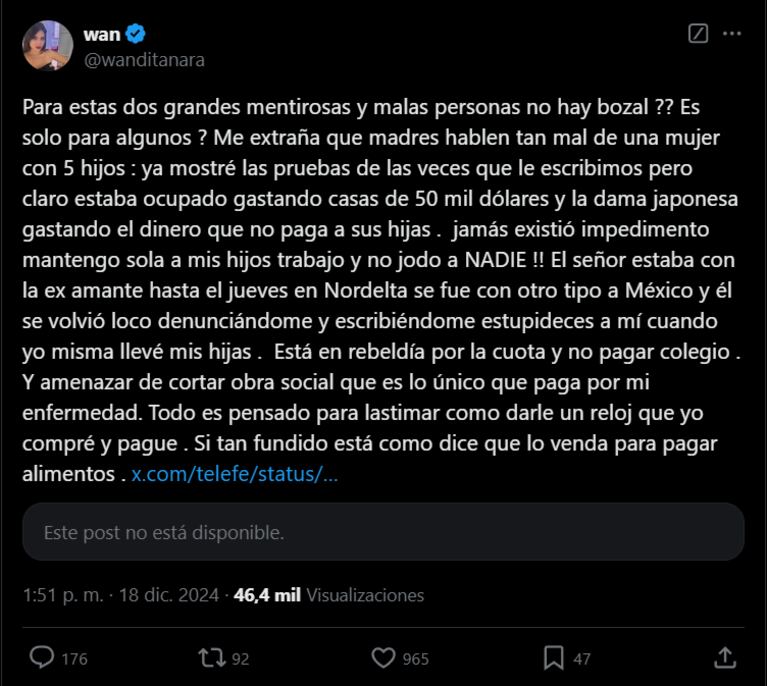Toggle the bookmark icon on this post
Screen dimensions: 767x686
coord(553,657)
